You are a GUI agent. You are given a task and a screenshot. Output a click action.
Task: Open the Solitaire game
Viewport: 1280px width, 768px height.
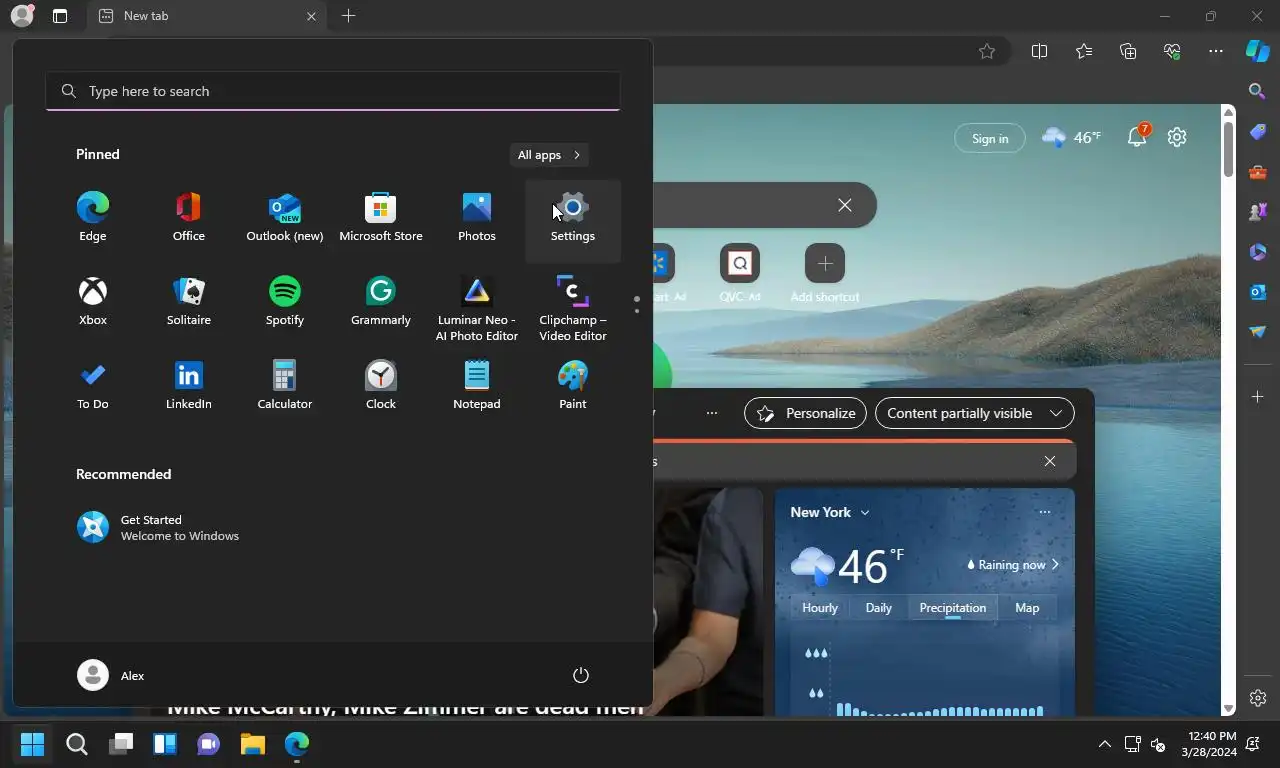(x=189, y=303)
